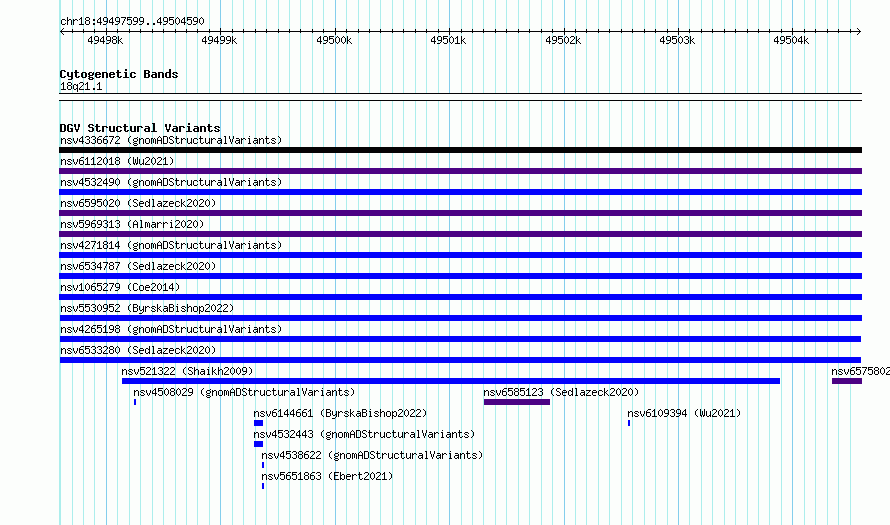Click the purple bar under nsv6112018

(460, 171)
